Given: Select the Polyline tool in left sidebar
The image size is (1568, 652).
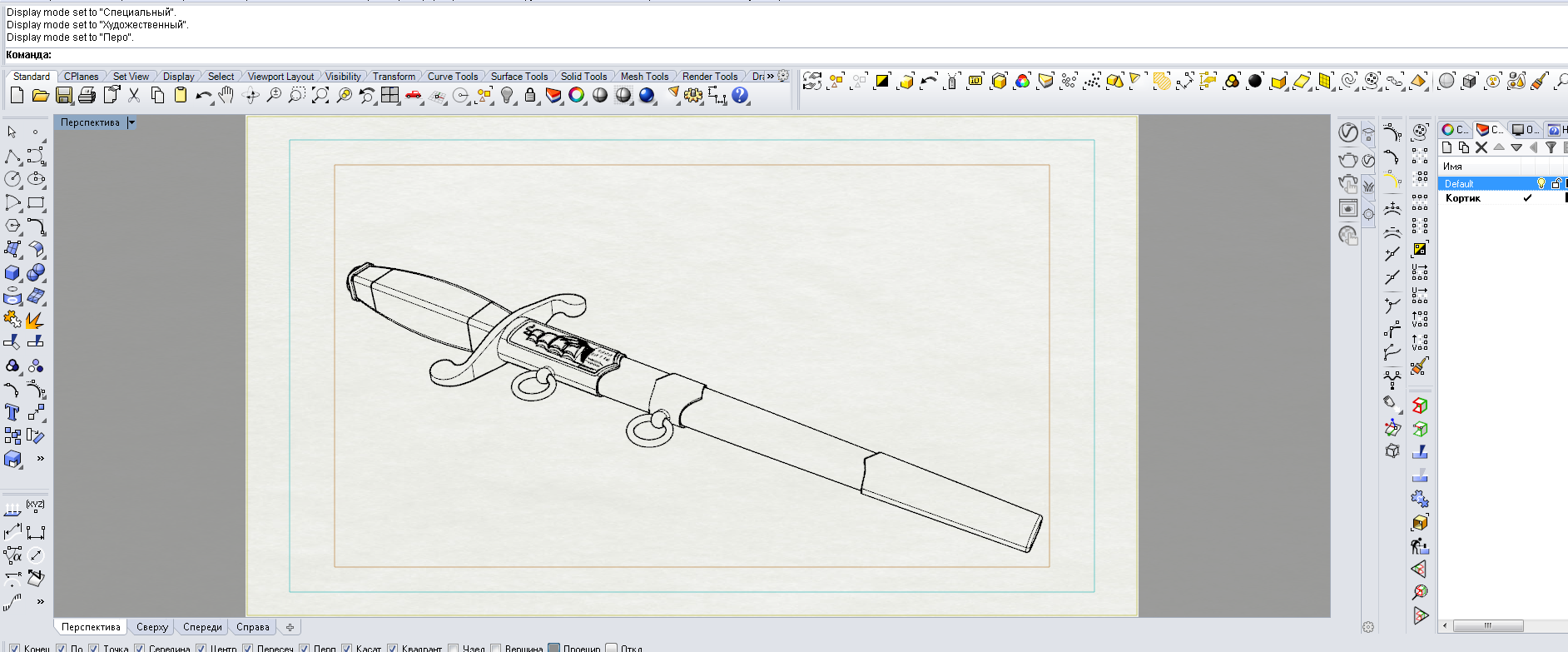Looking at the screenshot, I should coord(12,156).
